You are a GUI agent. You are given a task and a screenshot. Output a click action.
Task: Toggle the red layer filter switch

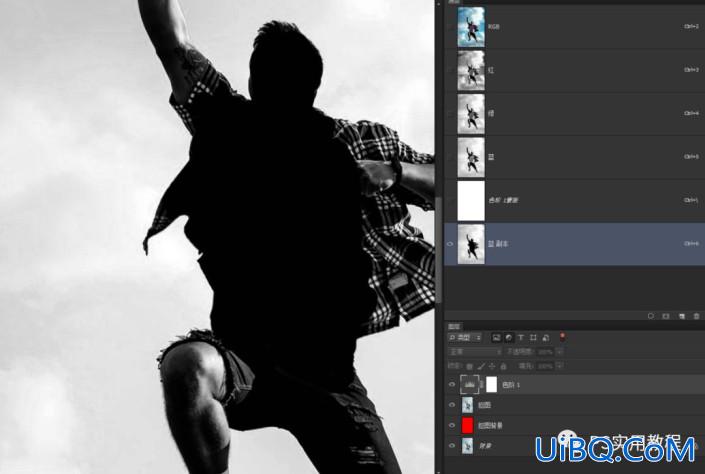coord(562,337)
